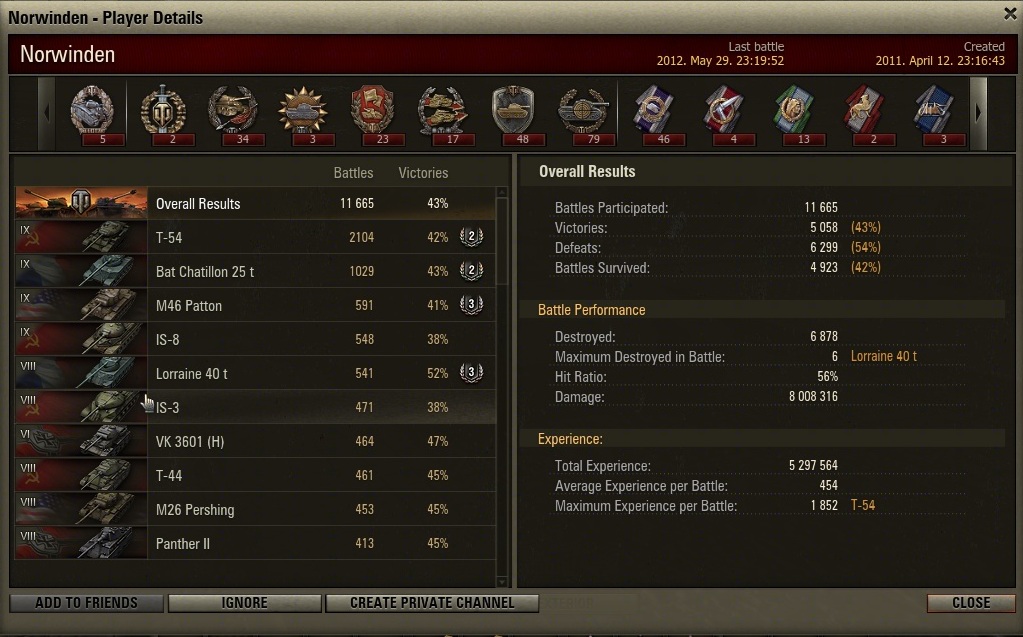Select the purple ribbon medal showing 46
The height and width of the screenshot is (637, 1023).
point(654,114)
